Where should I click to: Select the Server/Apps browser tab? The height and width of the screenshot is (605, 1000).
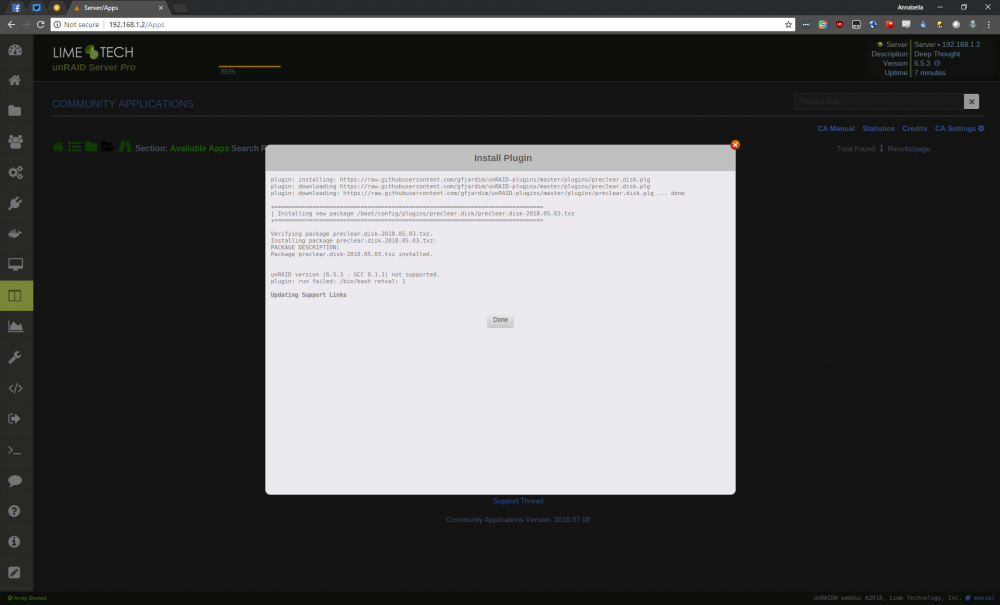tap(119, 8)
